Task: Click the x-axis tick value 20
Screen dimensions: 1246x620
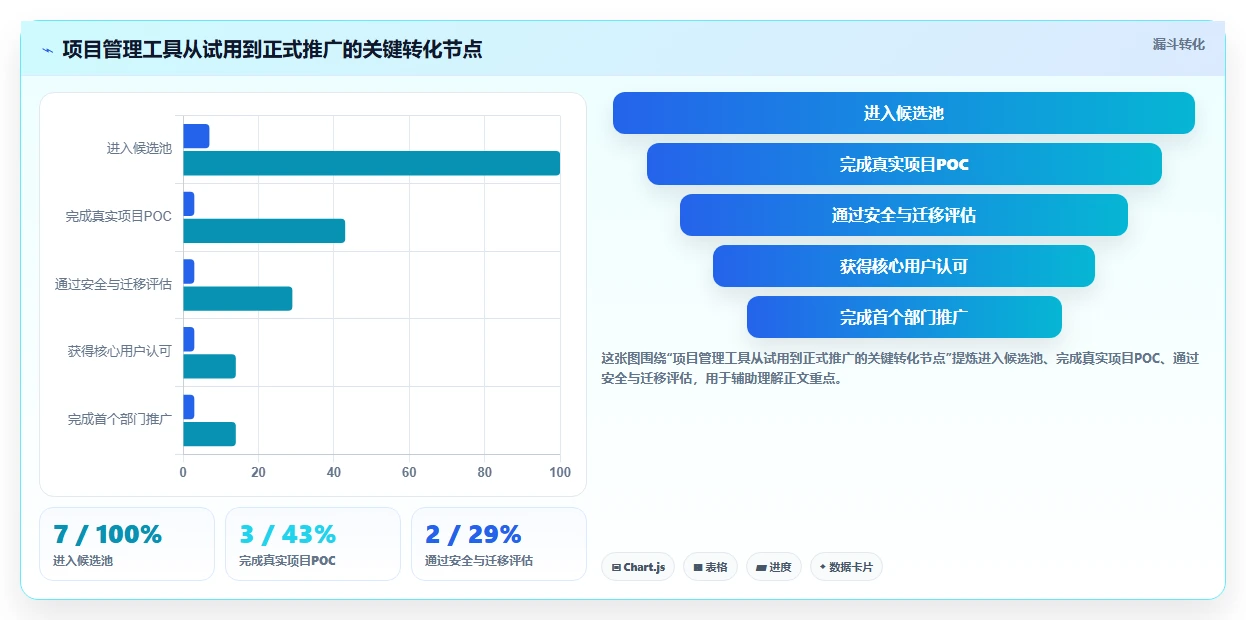Action: point(258,472)
